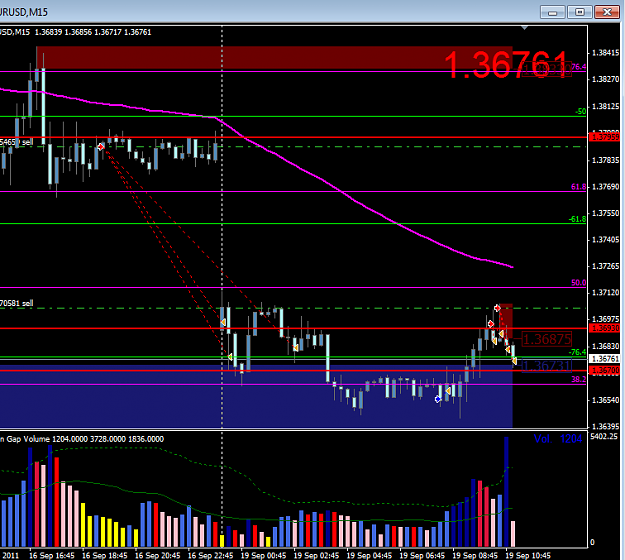Click the red sell entry diamond near 5465 sell label
Viewport: 625px width, 560px height.
pos(101,147)
